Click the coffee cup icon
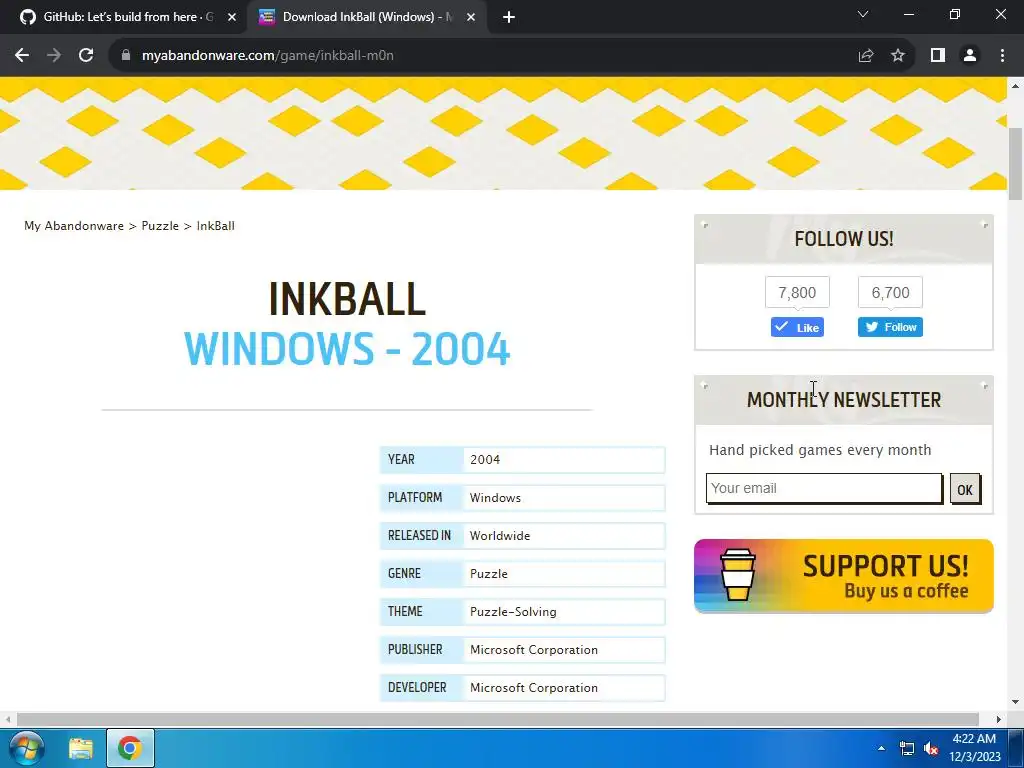Viewport: 1024px width, 768px height. click(x=737, y=574)
